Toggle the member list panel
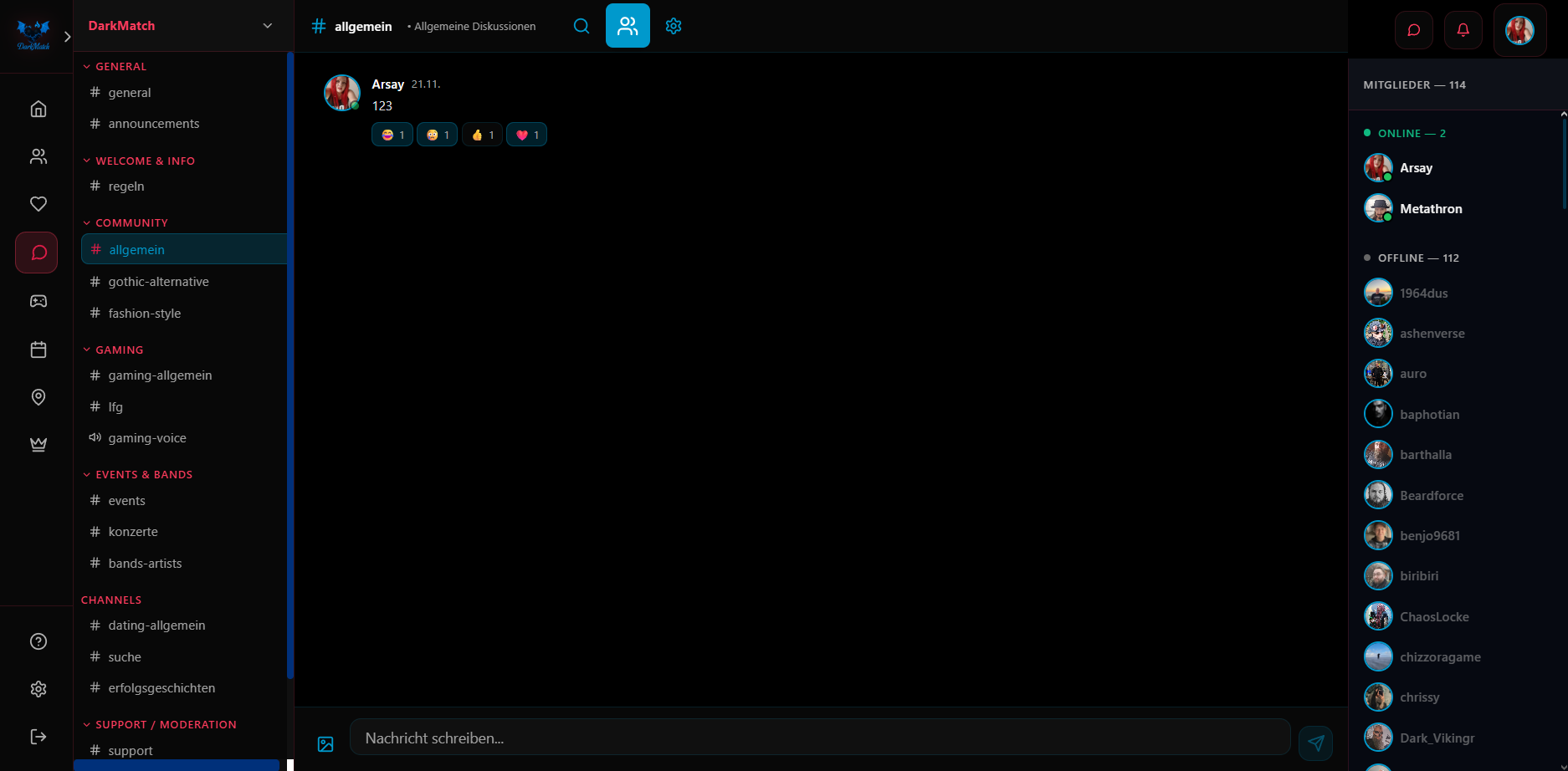This screenshot has width=1568, height=771. [628, 26]
